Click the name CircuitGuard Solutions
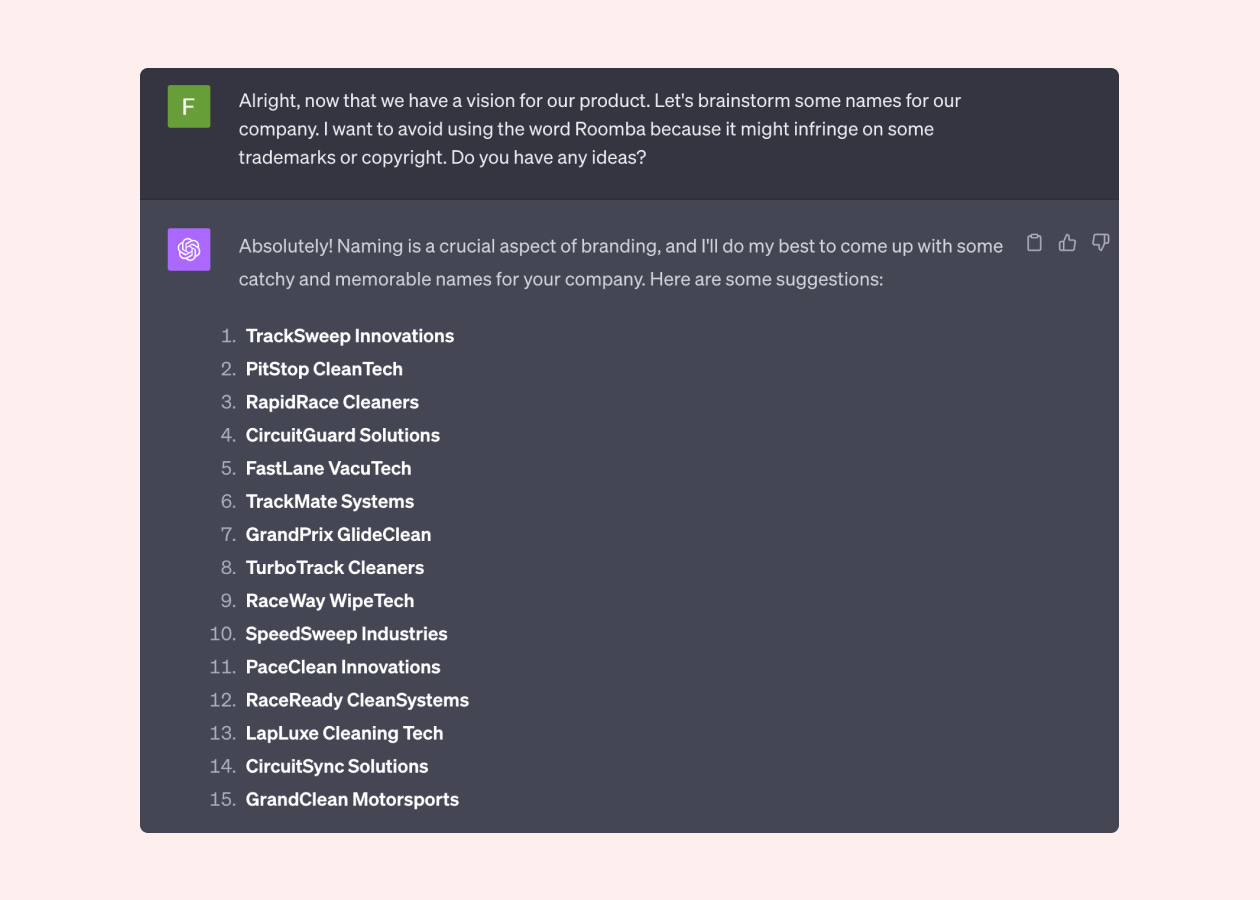The width and height of the screenshot is (1260, 900). (x=343, y=435)
